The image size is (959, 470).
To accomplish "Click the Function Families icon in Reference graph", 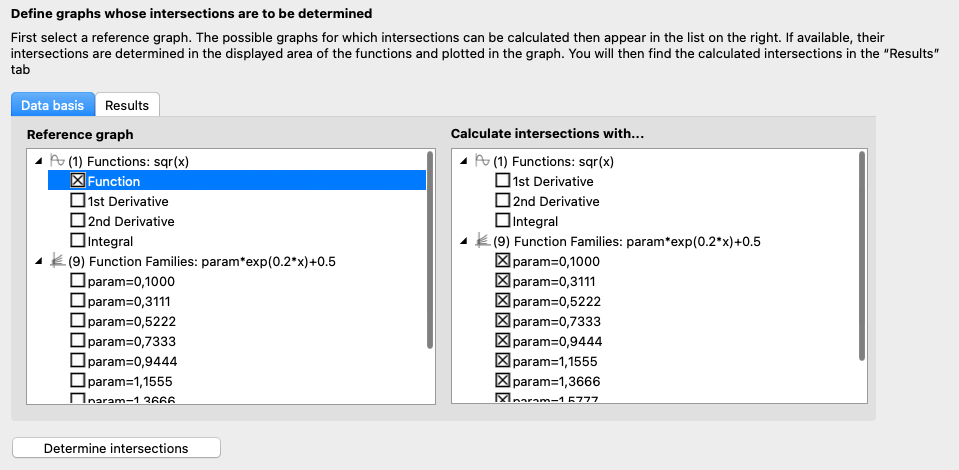I will pyautogui.click(x=57, y=261).
